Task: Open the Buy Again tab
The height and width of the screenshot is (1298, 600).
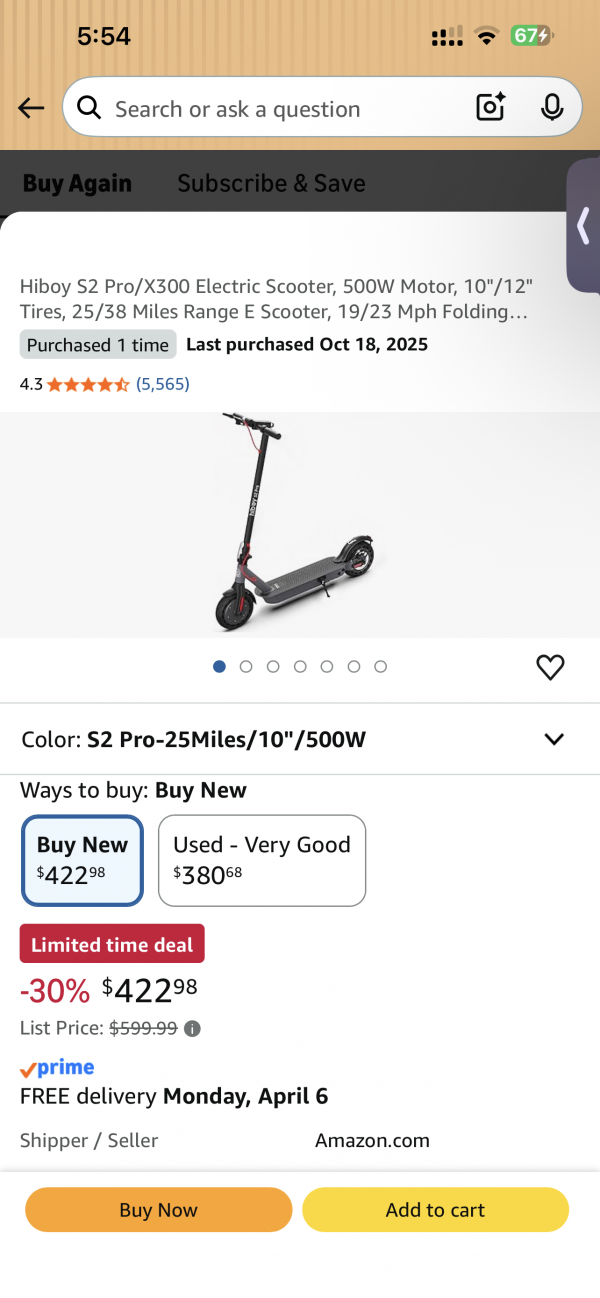Action: pyautogui.click(x=77, y=183)
